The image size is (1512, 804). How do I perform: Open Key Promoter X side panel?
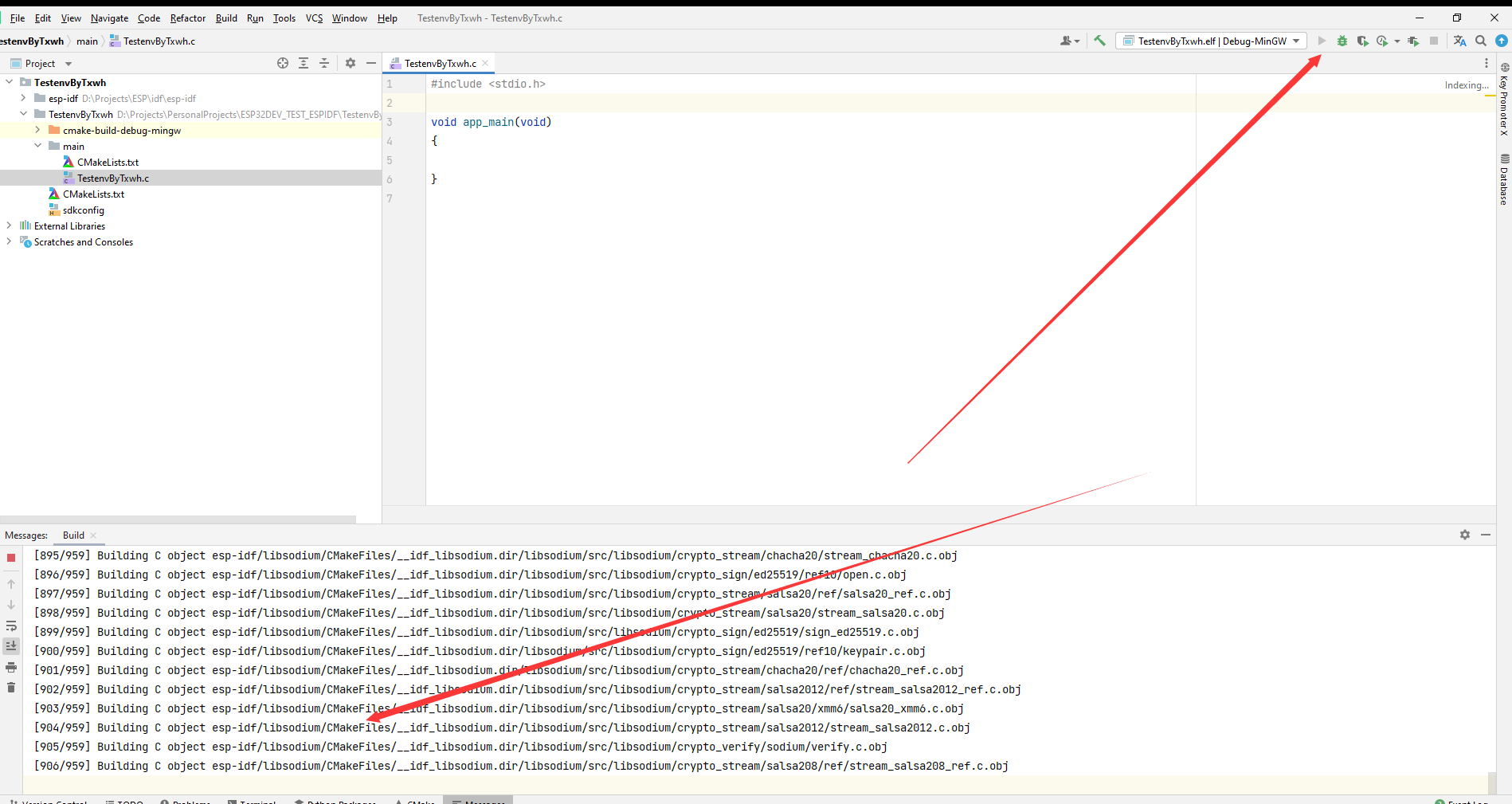point(1504,100)
